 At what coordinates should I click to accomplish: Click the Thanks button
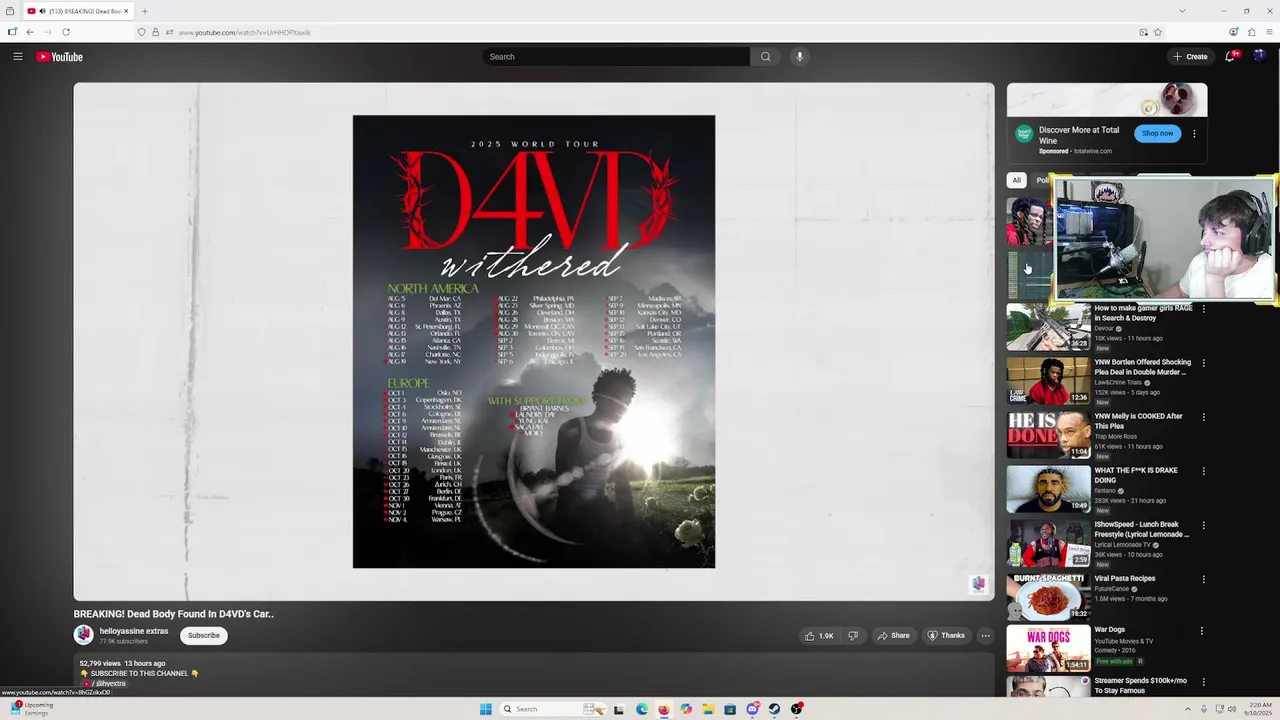946,635
